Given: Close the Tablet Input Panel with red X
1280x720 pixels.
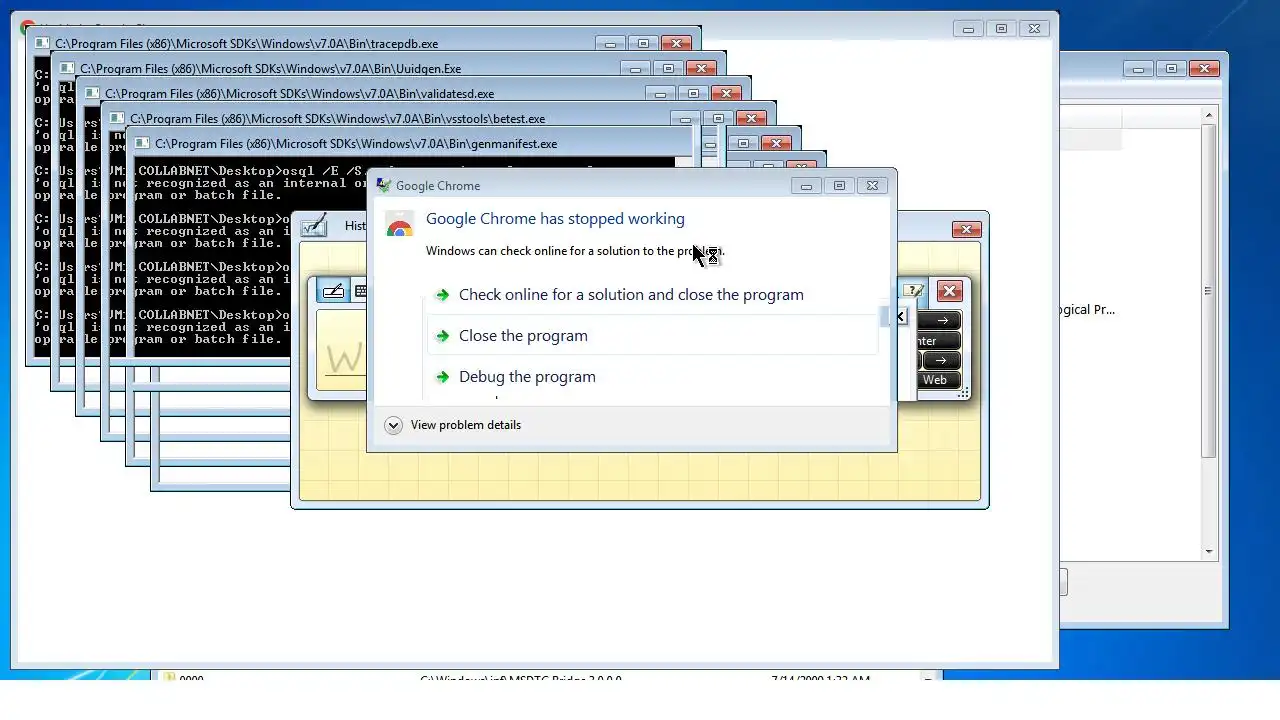Looking at the screenshot, I should pos(949,291).
